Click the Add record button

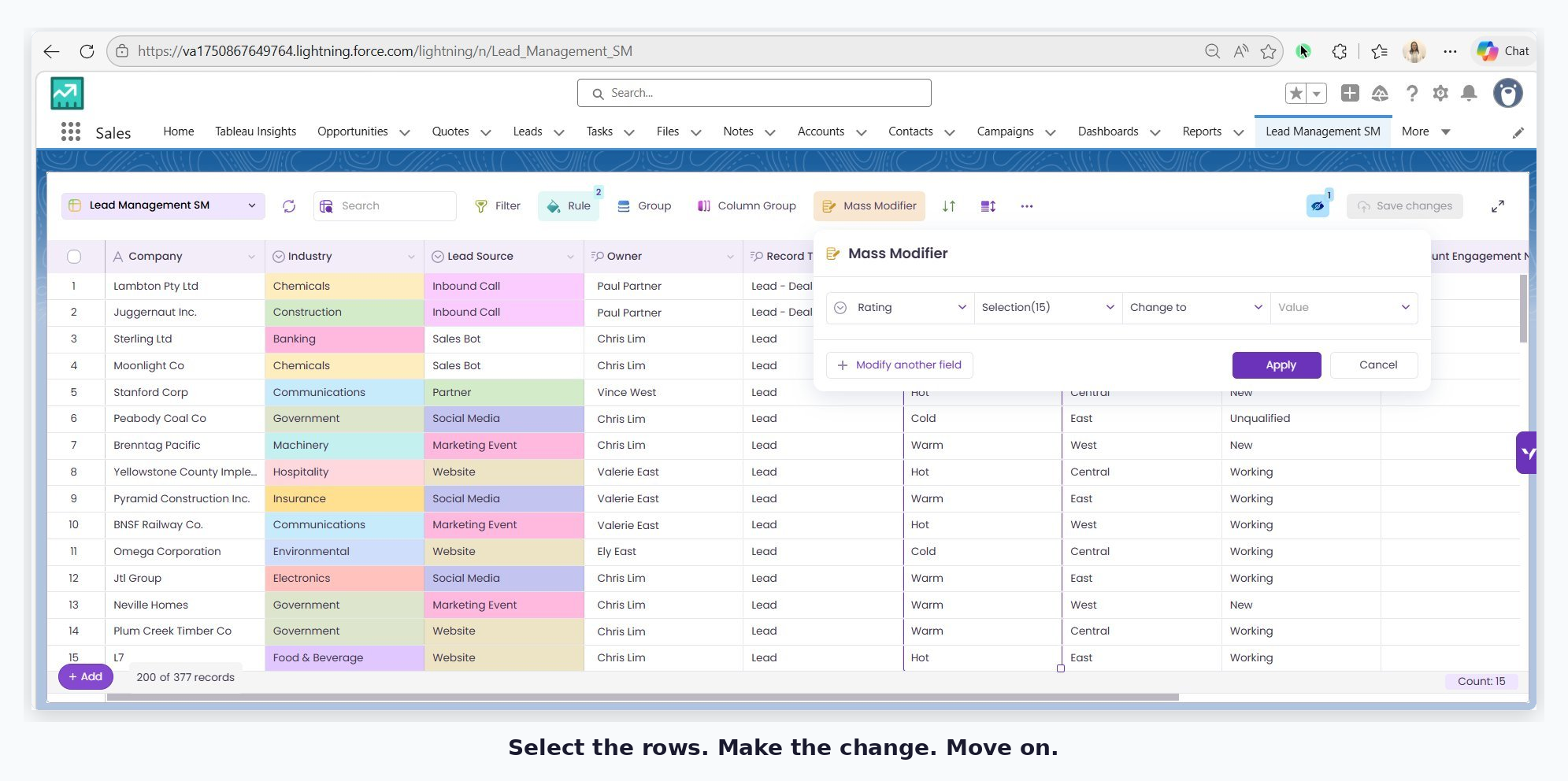(x=86, y=677)
